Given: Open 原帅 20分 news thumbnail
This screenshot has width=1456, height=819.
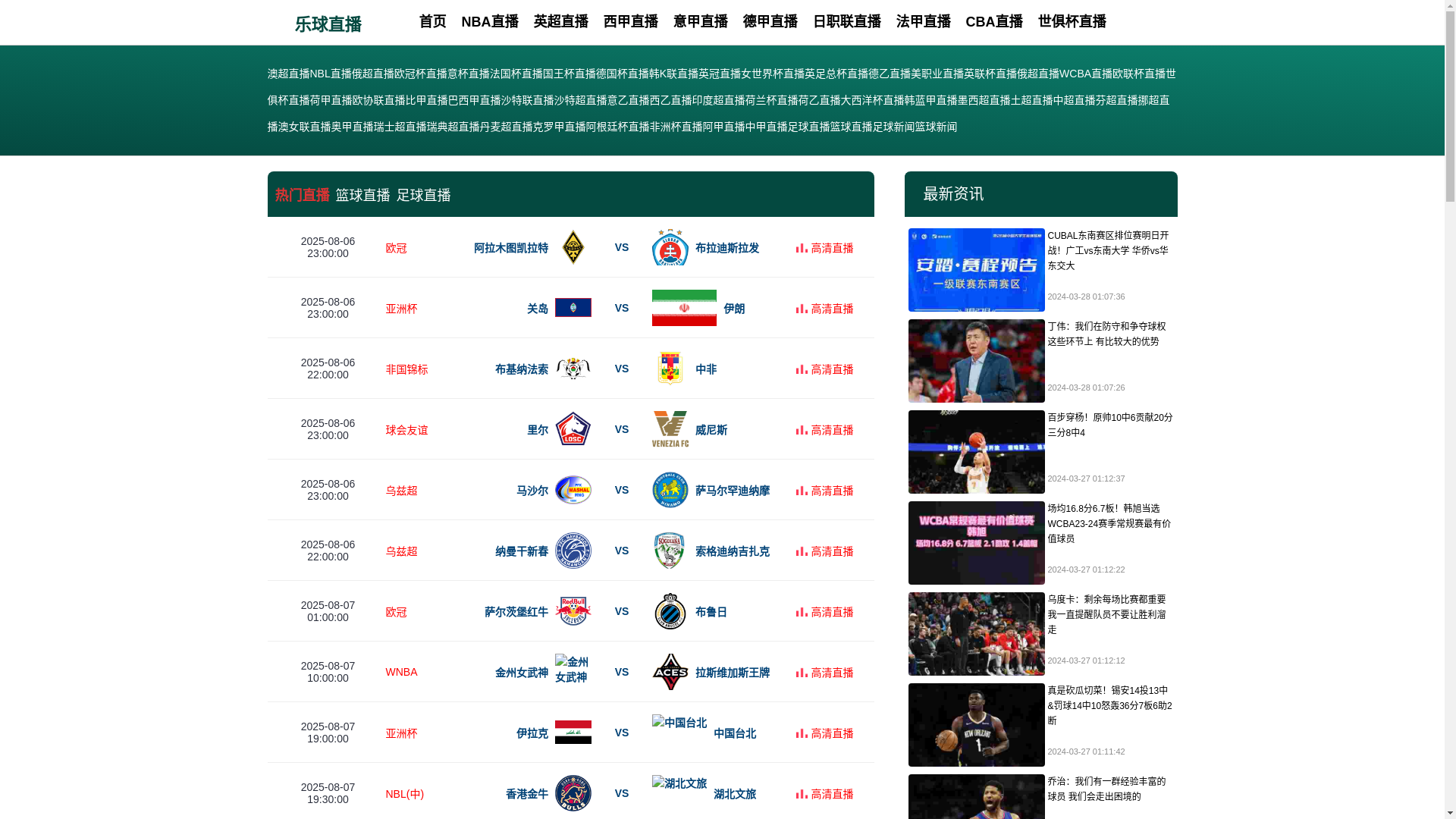Looking at the screenshot, I should 976,452.
